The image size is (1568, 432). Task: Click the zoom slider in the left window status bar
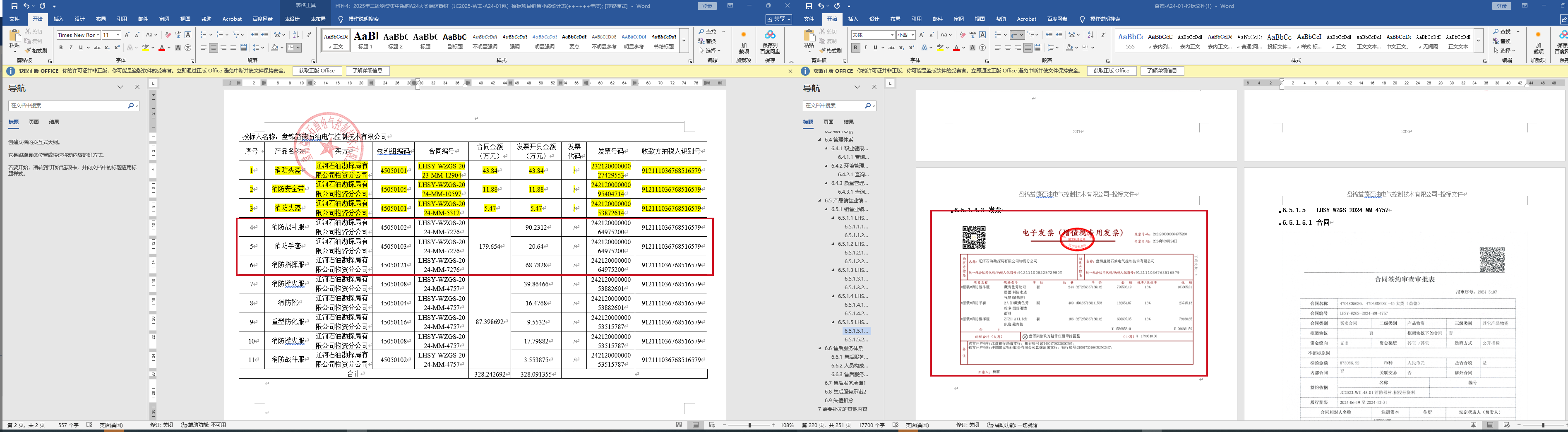point(749,425)
